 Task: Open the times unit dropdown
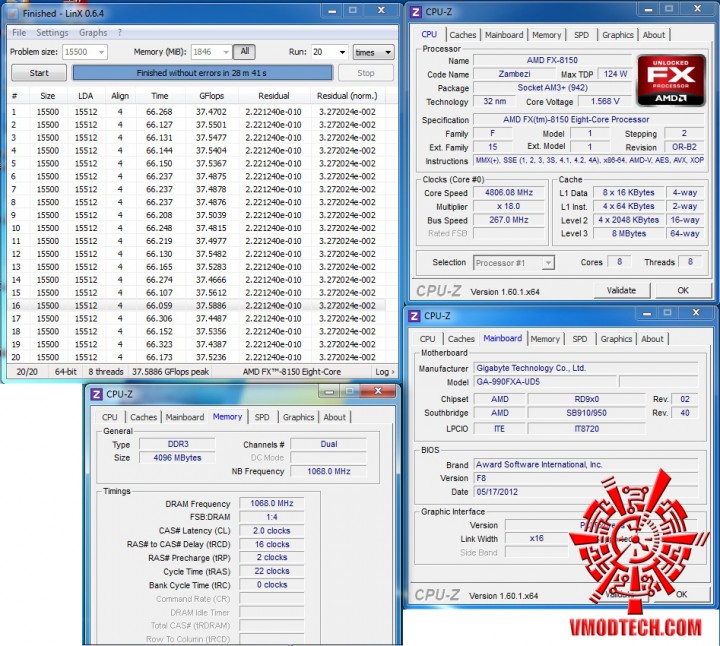tap(374, 52)
